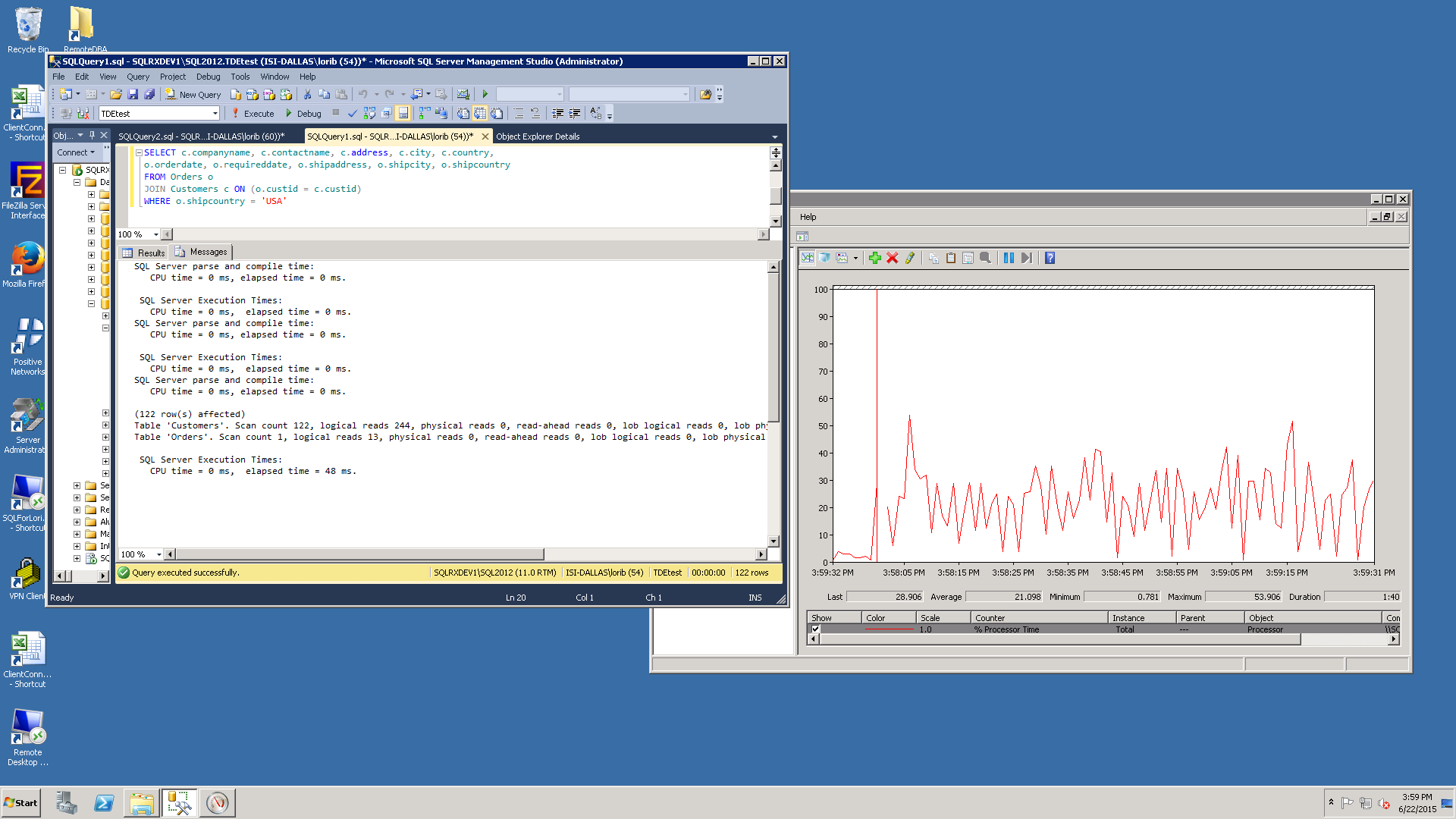1456x819 pixels.
Task: Open a new Analysis Services MDX query icon
Action: [x=253, y=94]
